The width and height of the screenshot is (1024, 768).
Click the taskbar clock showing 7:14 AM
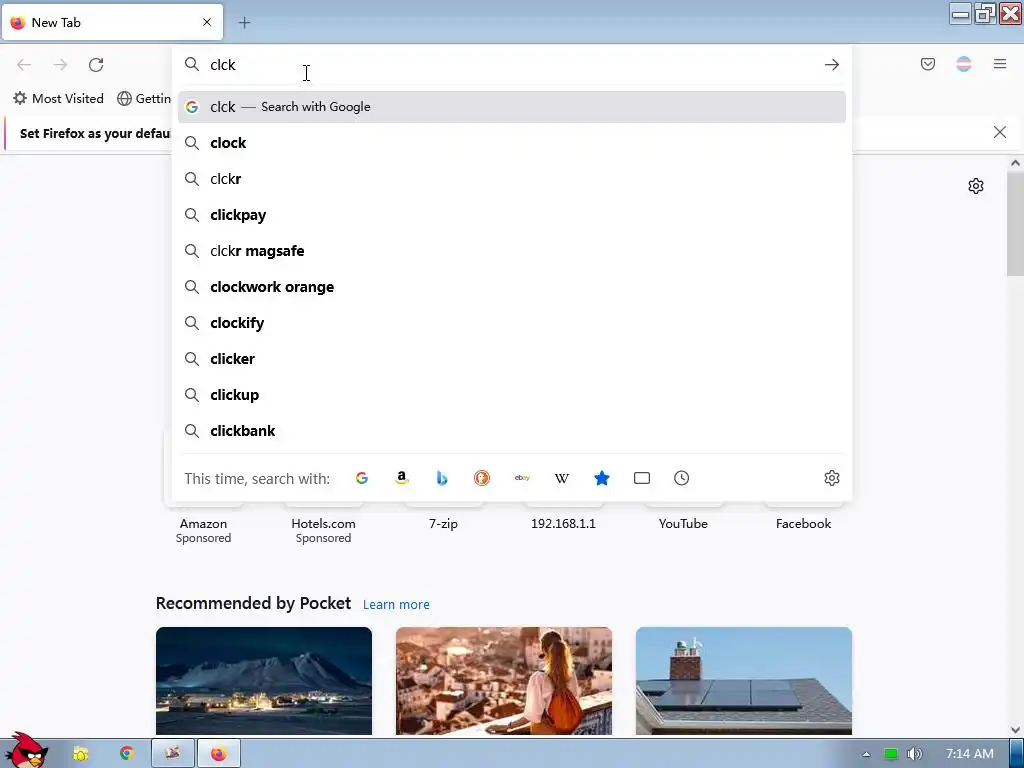[970, 754]
